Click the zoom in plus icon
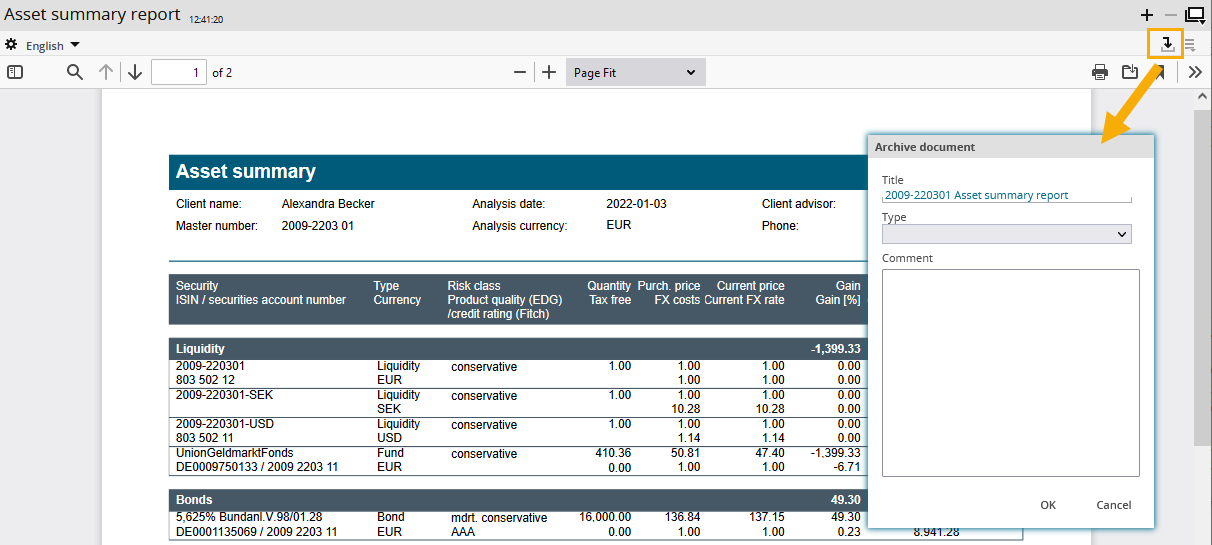Image resolution: width=1212 pixels, height=545 pixels. coord(549,72)
